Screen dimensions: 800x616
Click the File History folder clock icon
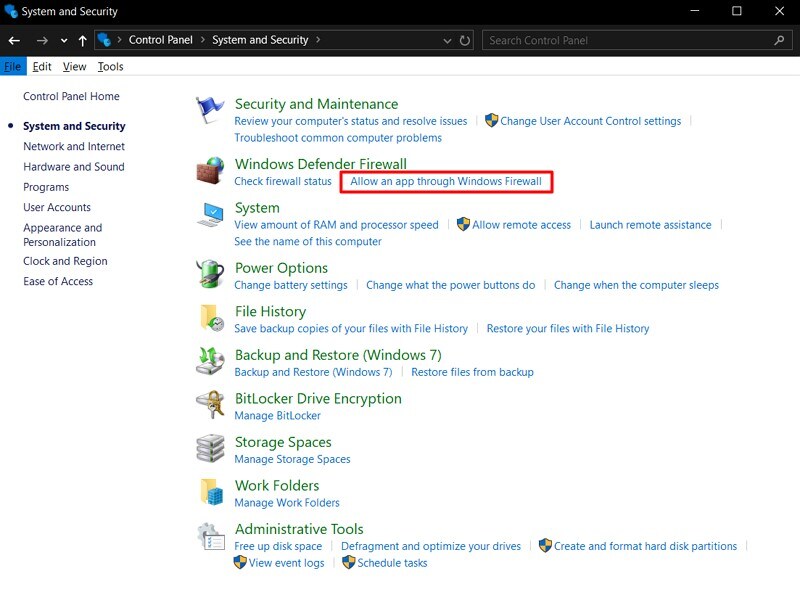(211, 317)
